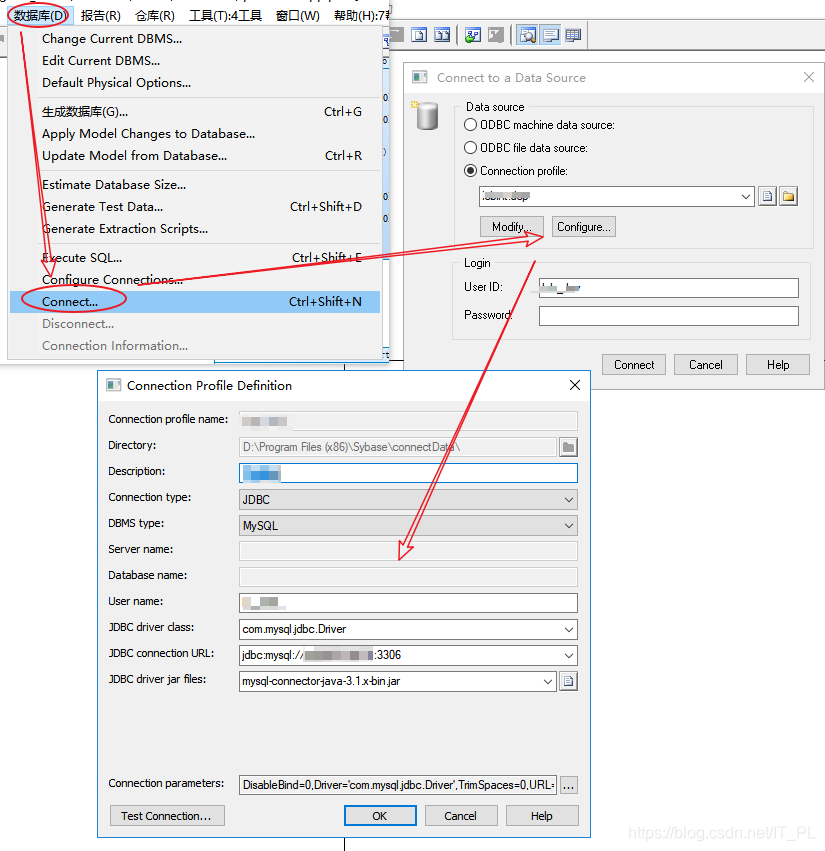
Task: Choose Execute SQL... menu item
Action: 194,258
